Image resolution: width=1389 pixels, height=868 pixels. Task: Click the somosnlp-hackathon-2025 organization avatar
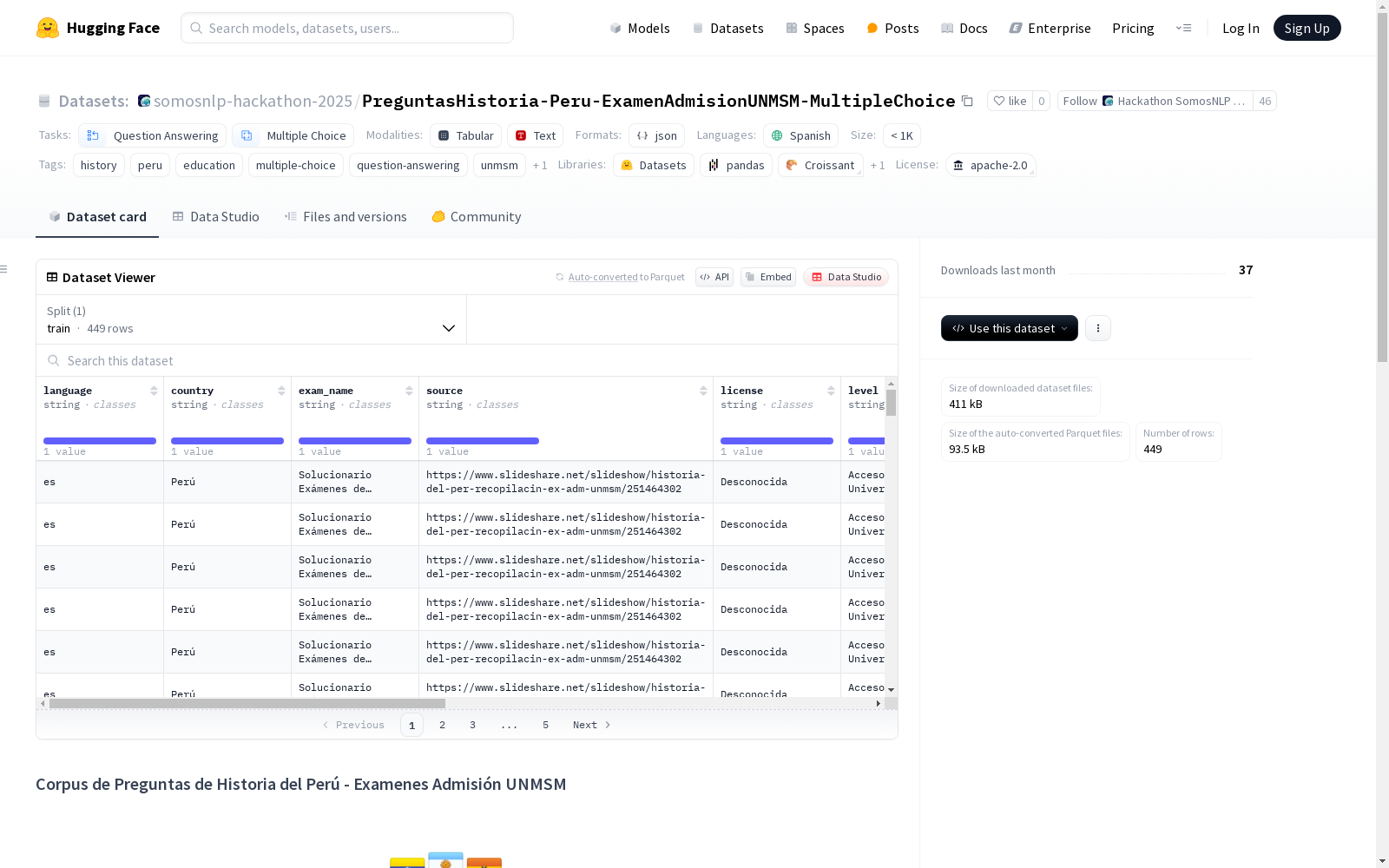pyautogui.click(x=144, y=101)
